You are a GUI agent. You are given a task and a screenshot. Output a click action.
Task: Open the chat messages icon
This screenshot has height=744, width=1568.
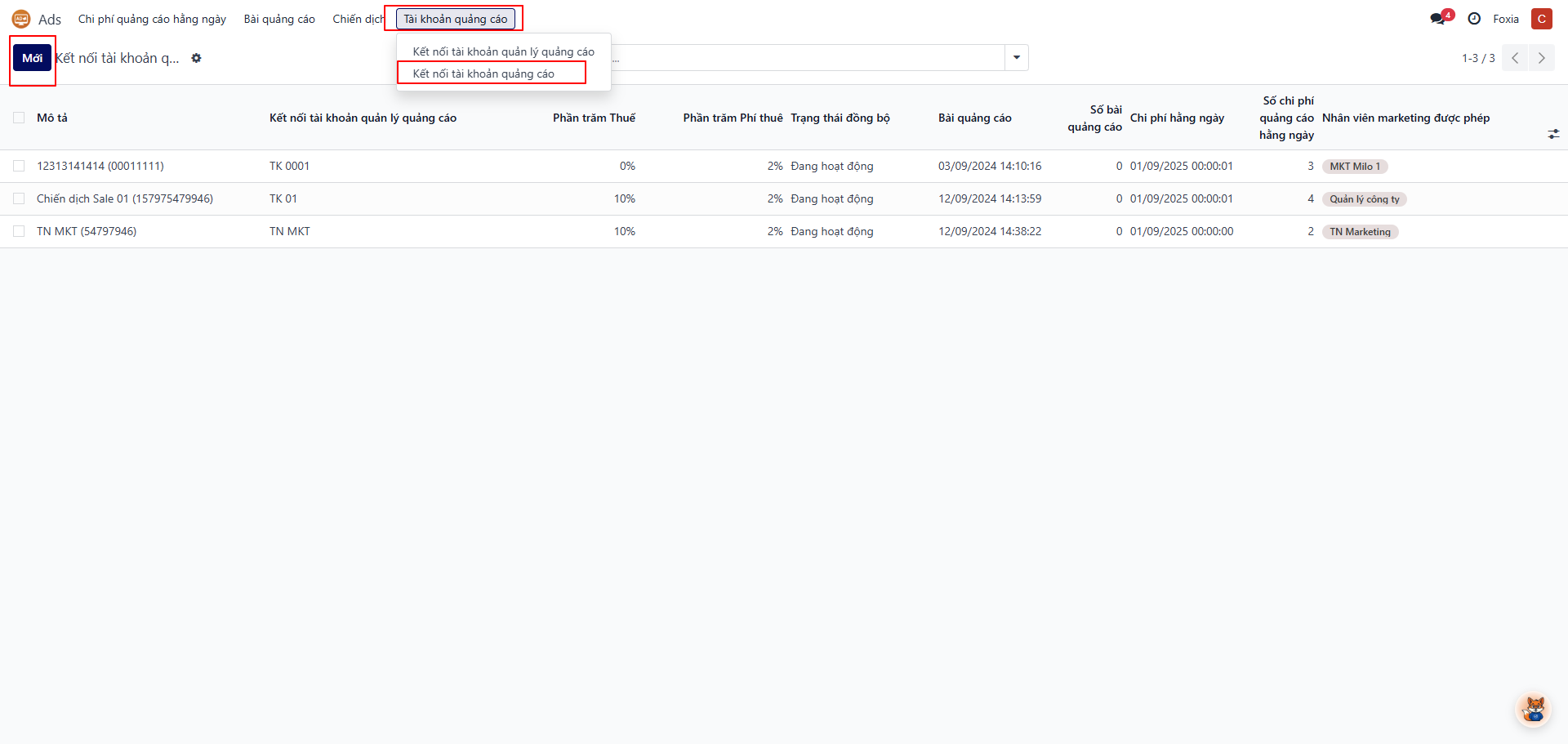pos(1437,19)
